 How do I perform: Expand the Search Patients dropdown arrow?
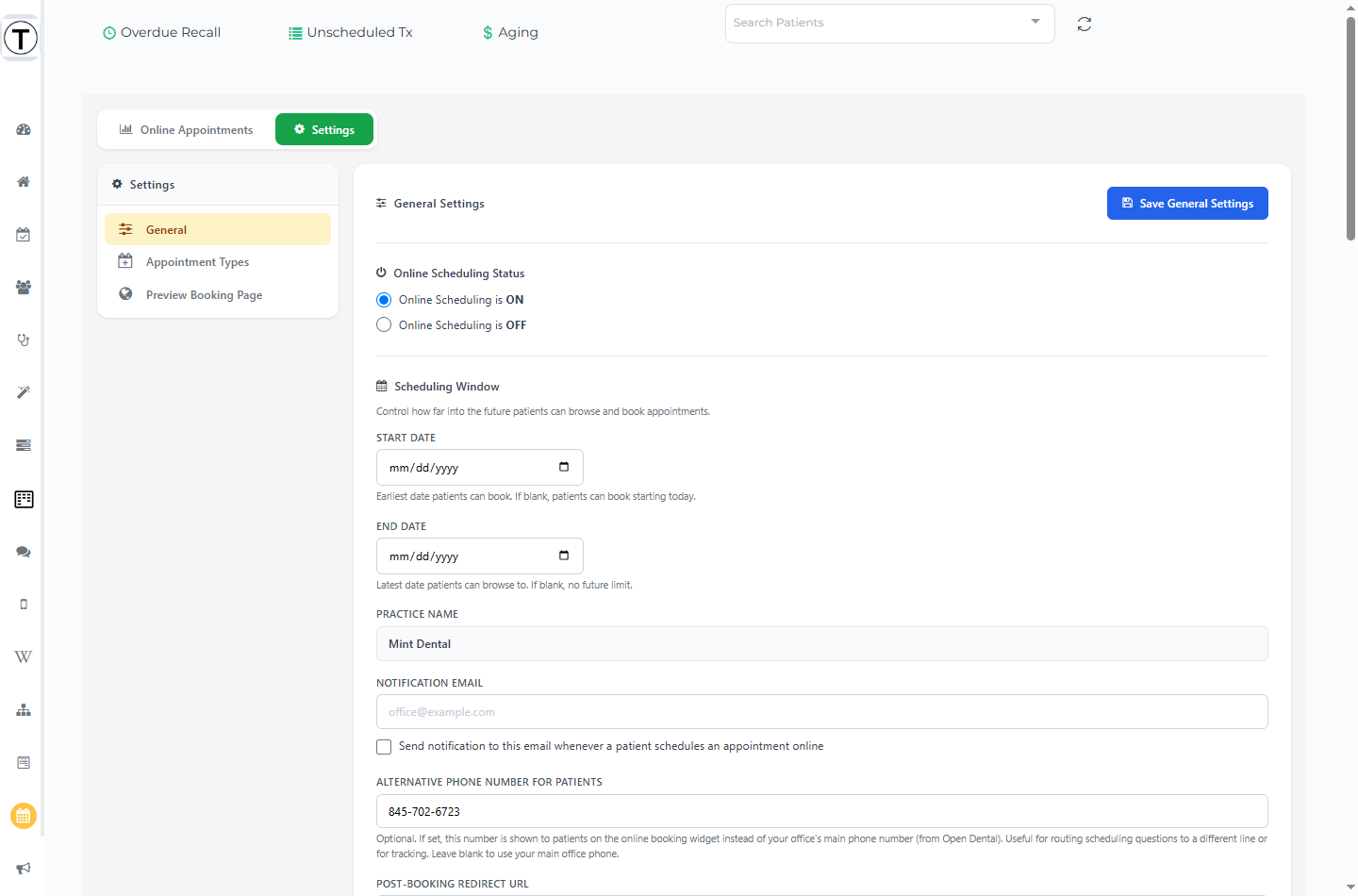[1035, 22]
